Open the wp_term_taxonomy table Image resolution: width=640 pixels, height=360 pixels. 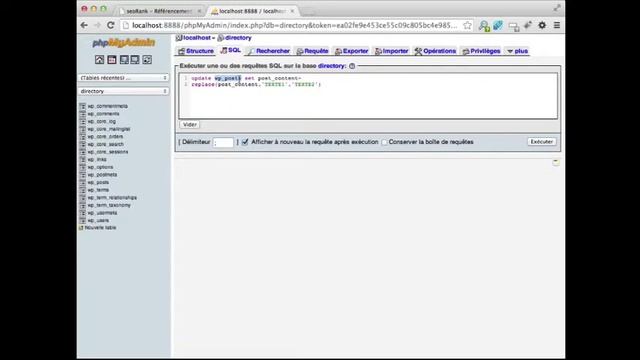(x=109, y=205)
